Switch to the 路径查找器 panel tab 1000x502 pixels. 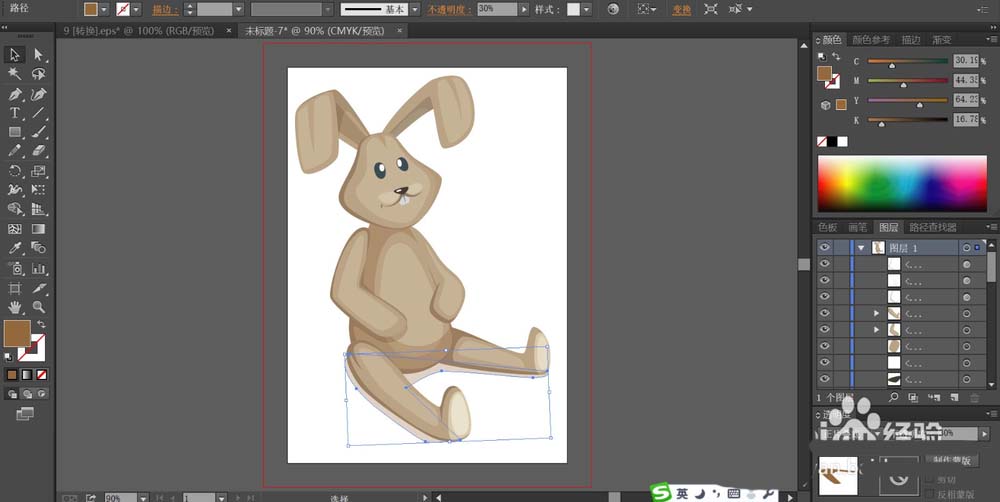pos(931,227)
